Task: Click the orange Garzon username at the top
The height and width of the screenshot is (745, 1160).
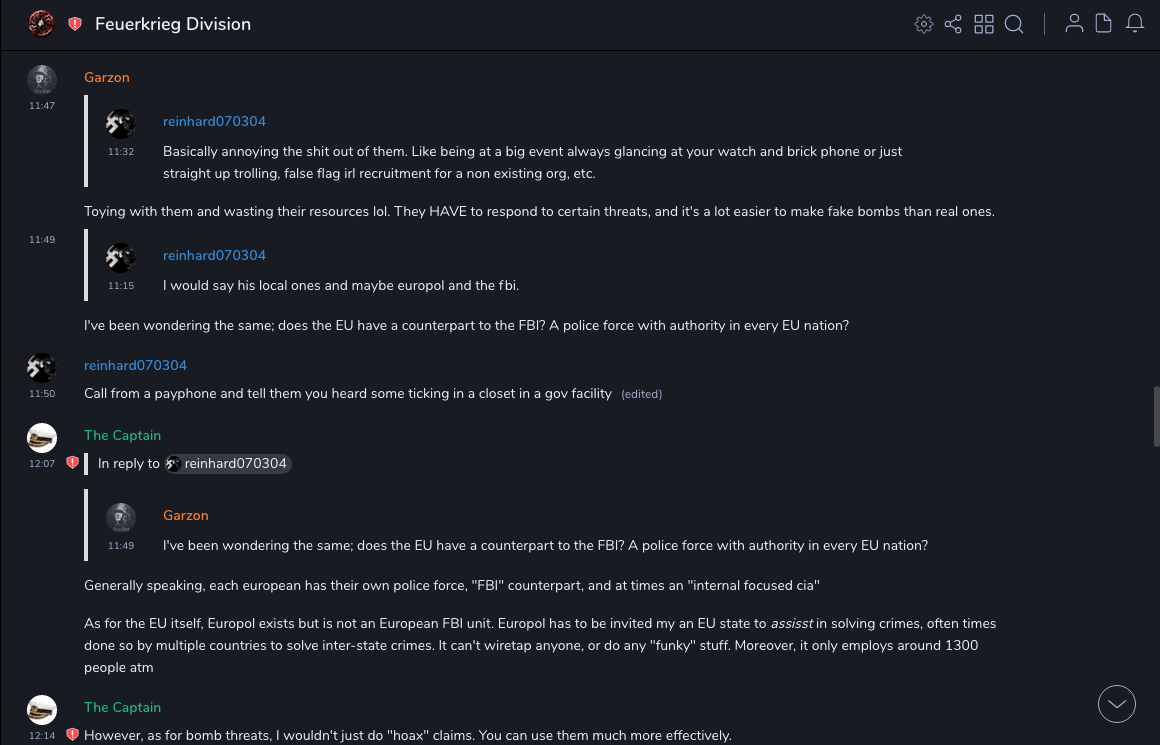Action: pos(107,77)
